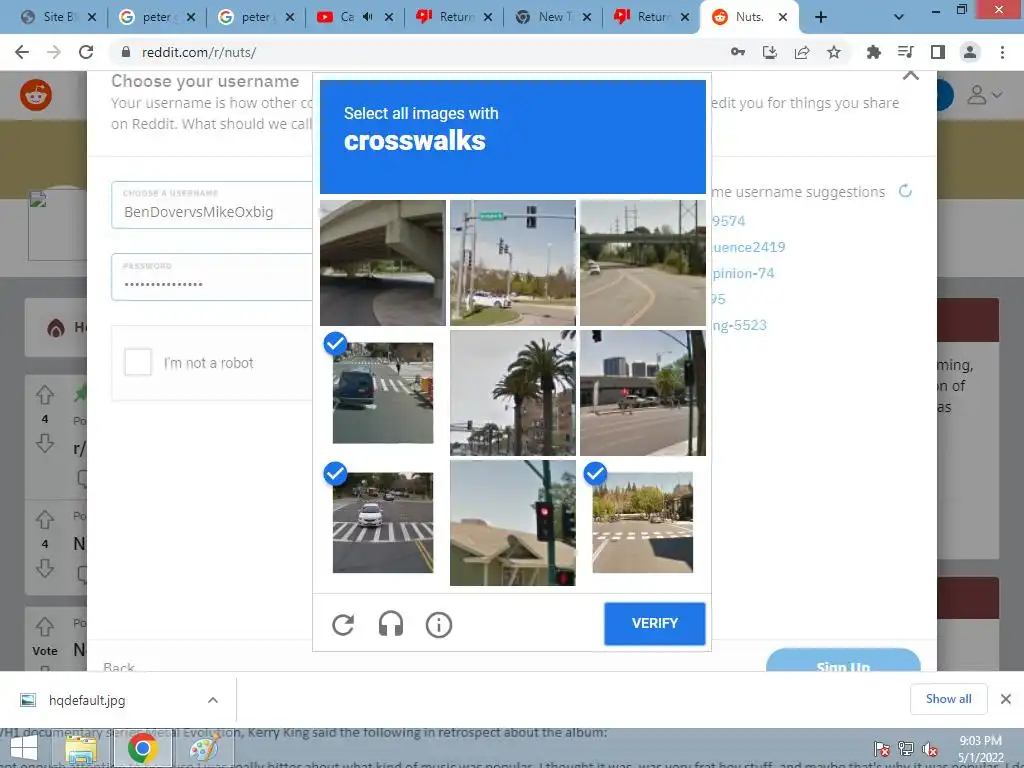Pick the suggested username ending in ng-5523

pyautogui.click(x=739, y=325)
